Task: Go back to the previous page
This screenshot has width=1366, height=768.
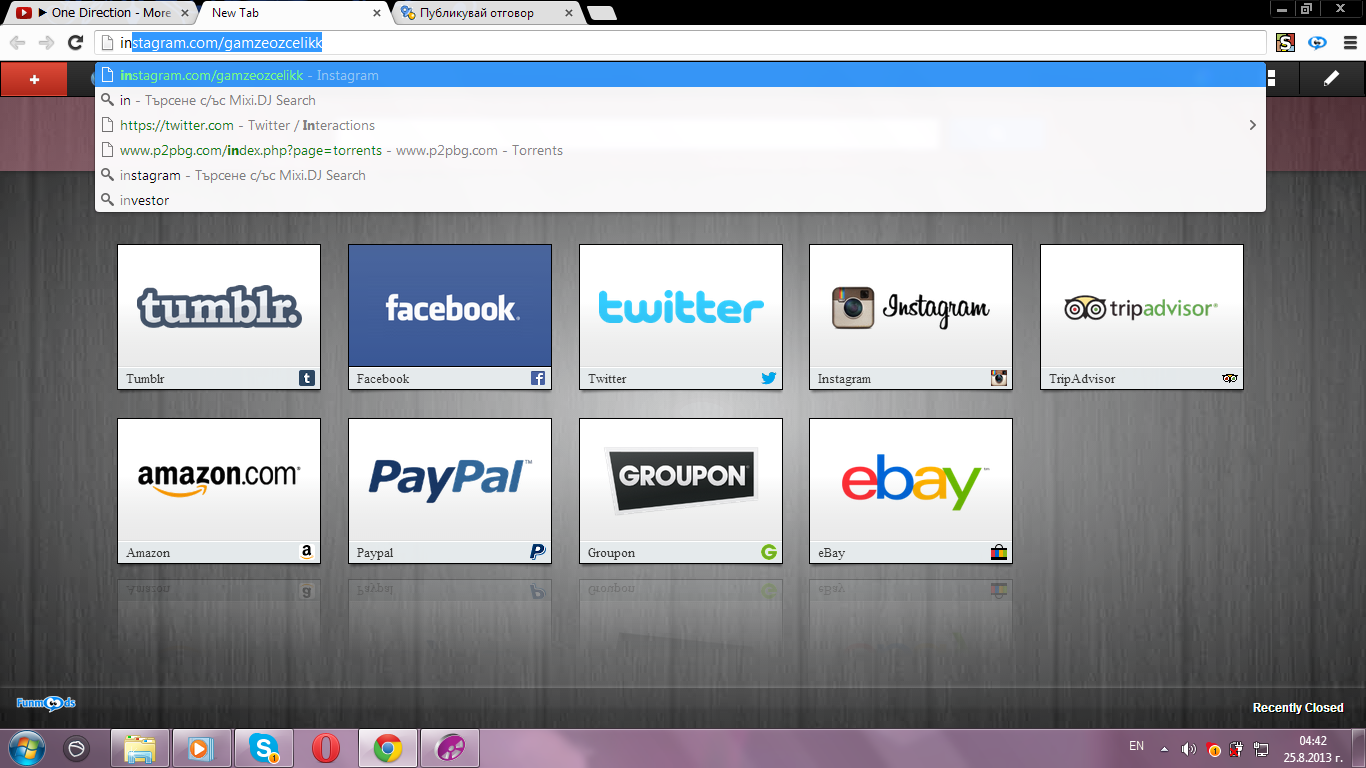Action: [18, 42]
